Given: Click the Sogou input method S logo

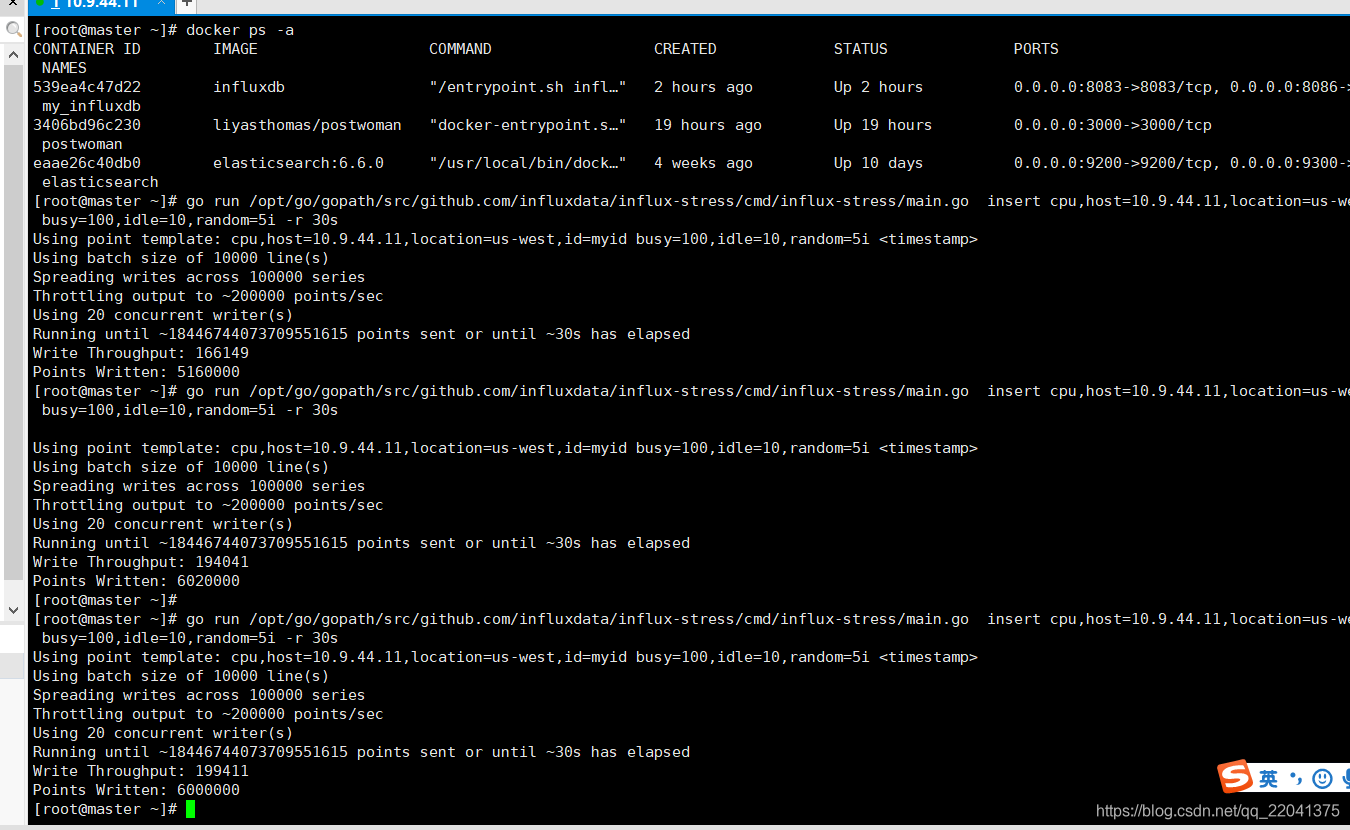Looking at the screenshot, I should tap(1236, 777).
